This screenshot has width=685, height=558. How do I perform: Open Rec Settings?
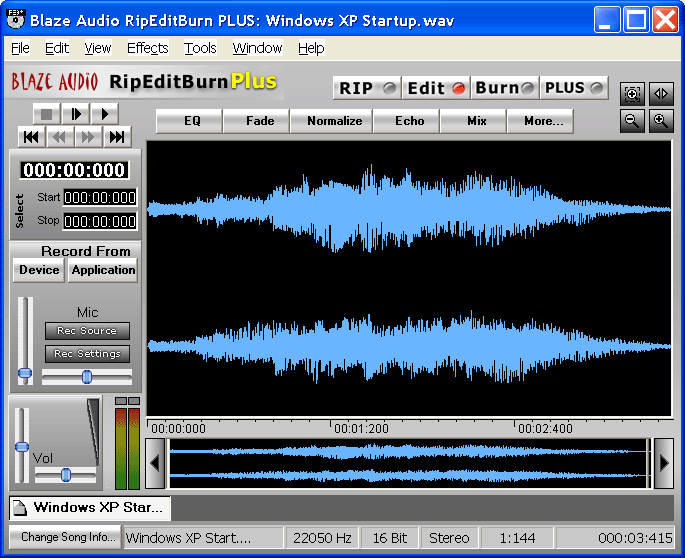pyautogui.click(x=87, y=354)
